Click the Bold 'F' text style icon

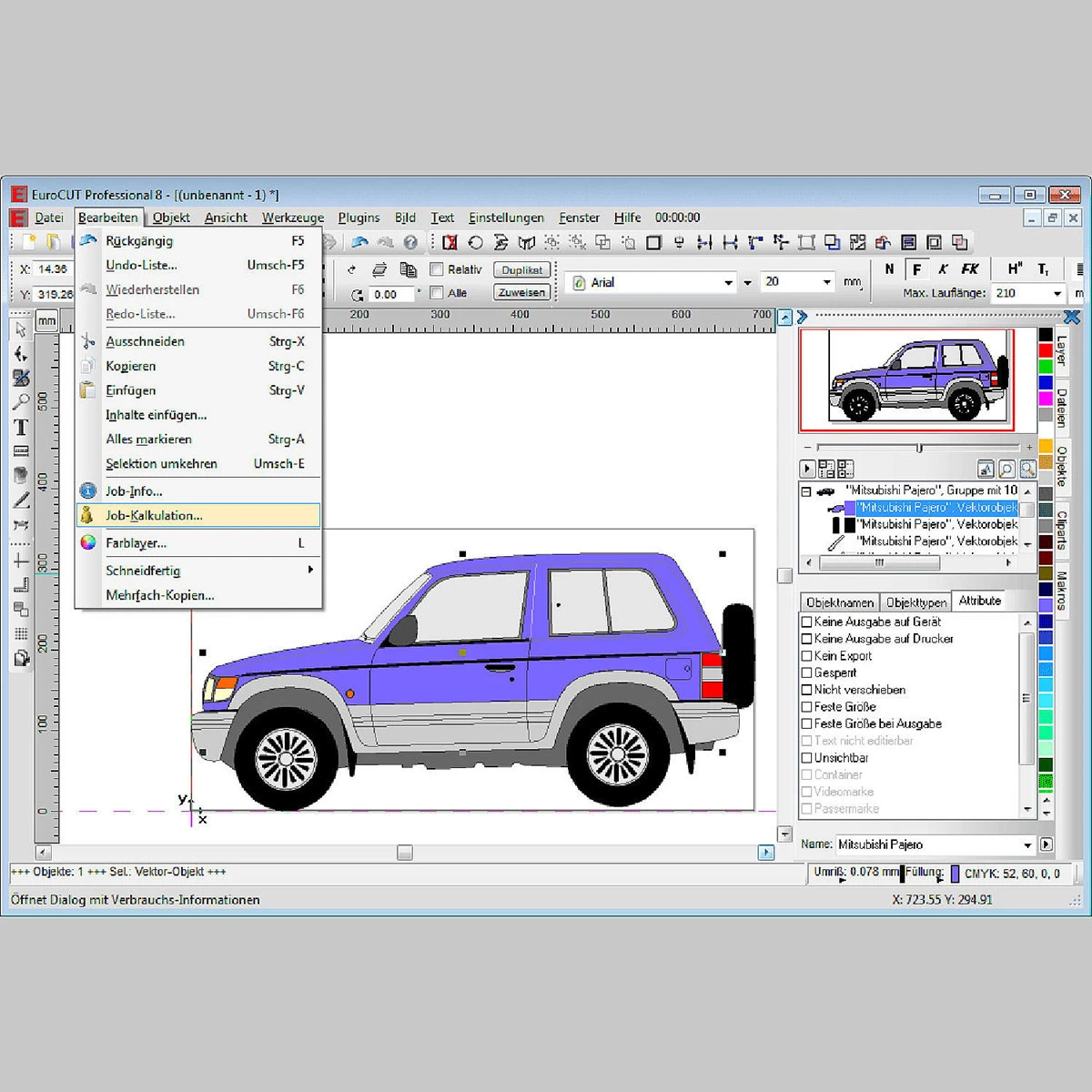coord(916,269)
